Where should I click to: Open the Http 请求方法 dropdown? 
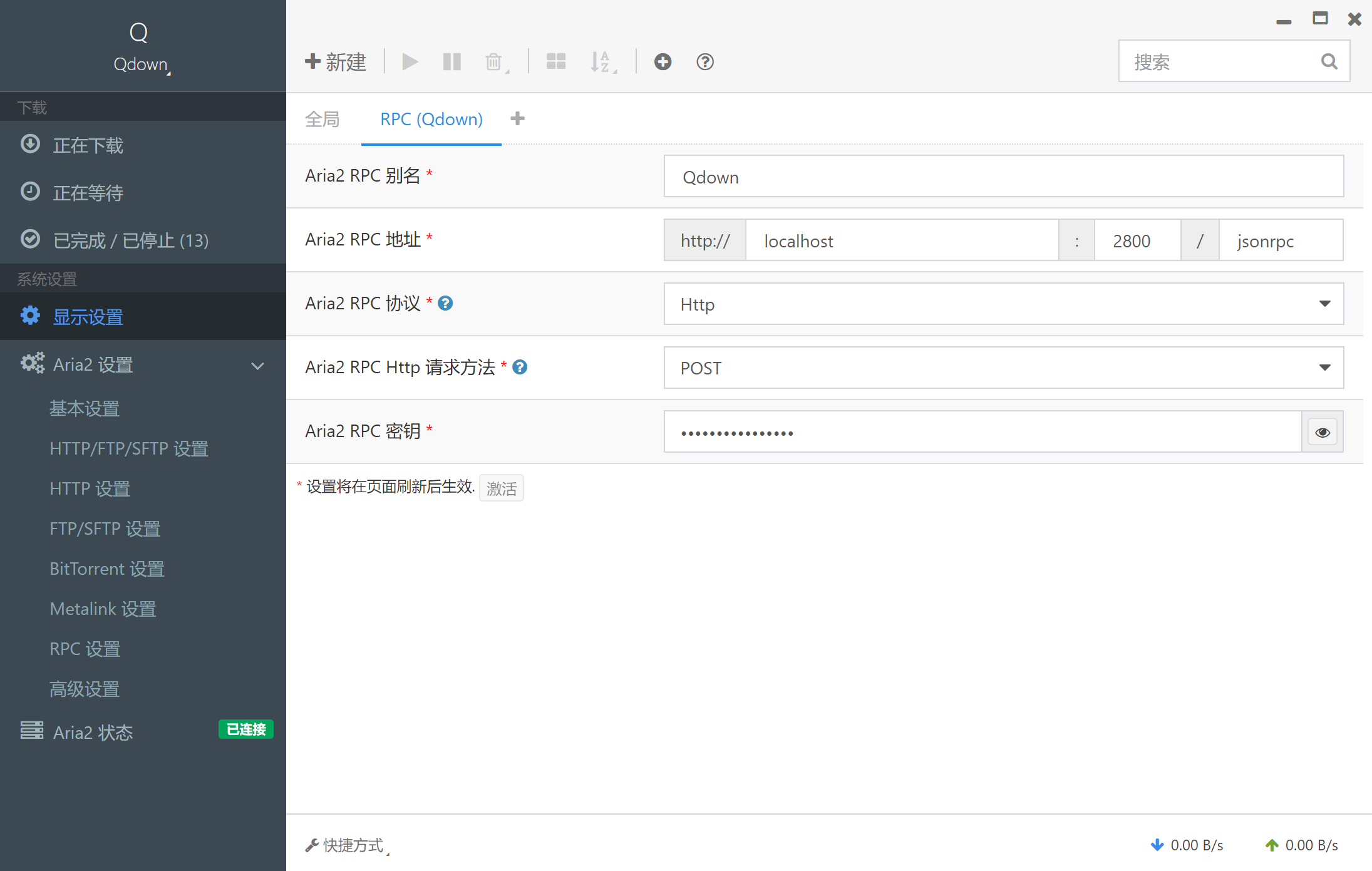pos(1324,368)
